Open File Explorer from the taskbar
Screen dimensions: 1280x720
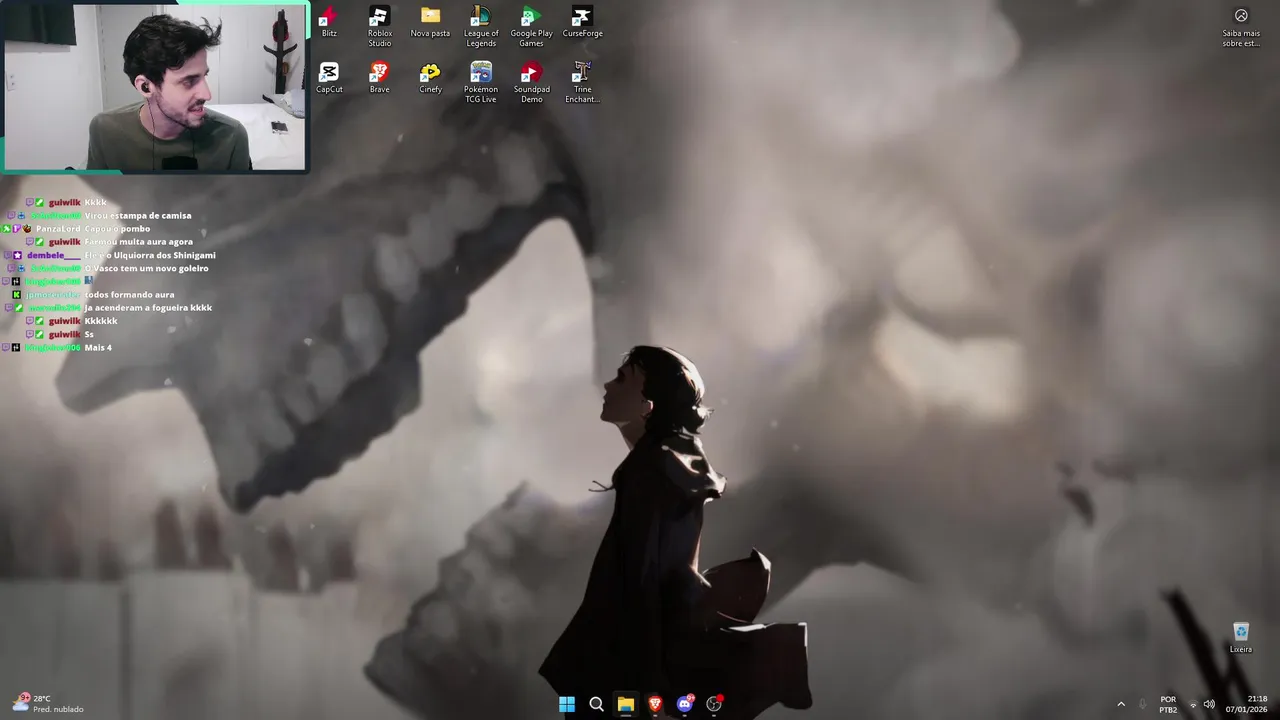coord(625,704)
